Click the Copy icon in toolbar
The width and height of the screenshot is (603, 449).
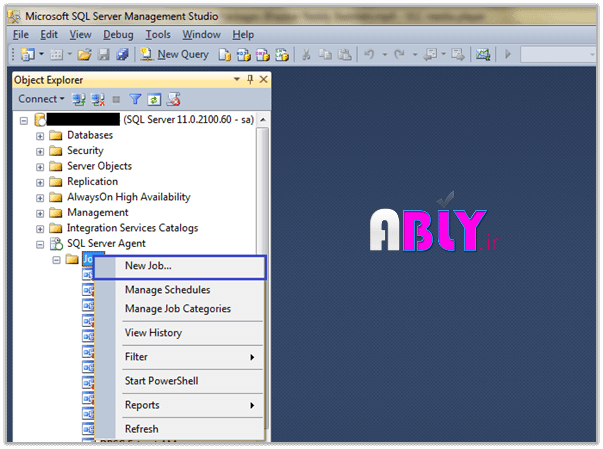(325, 55)
